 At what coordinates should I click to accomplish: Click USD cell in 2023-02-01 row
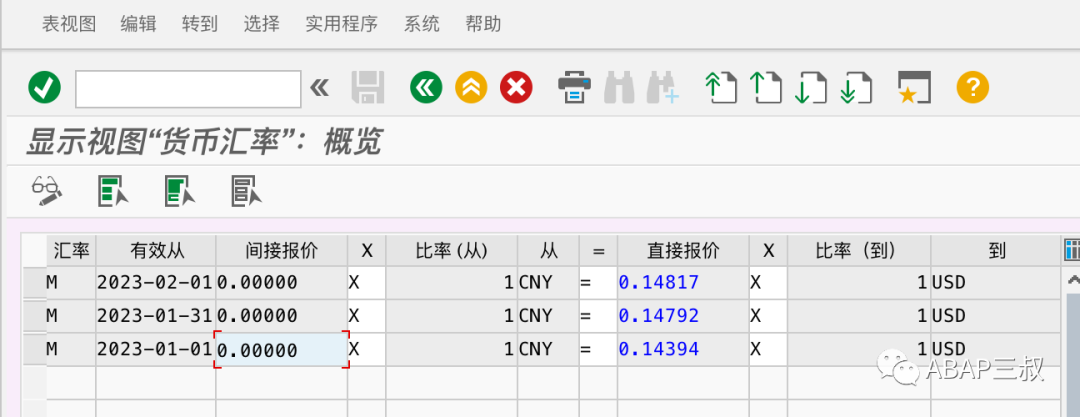995,283
